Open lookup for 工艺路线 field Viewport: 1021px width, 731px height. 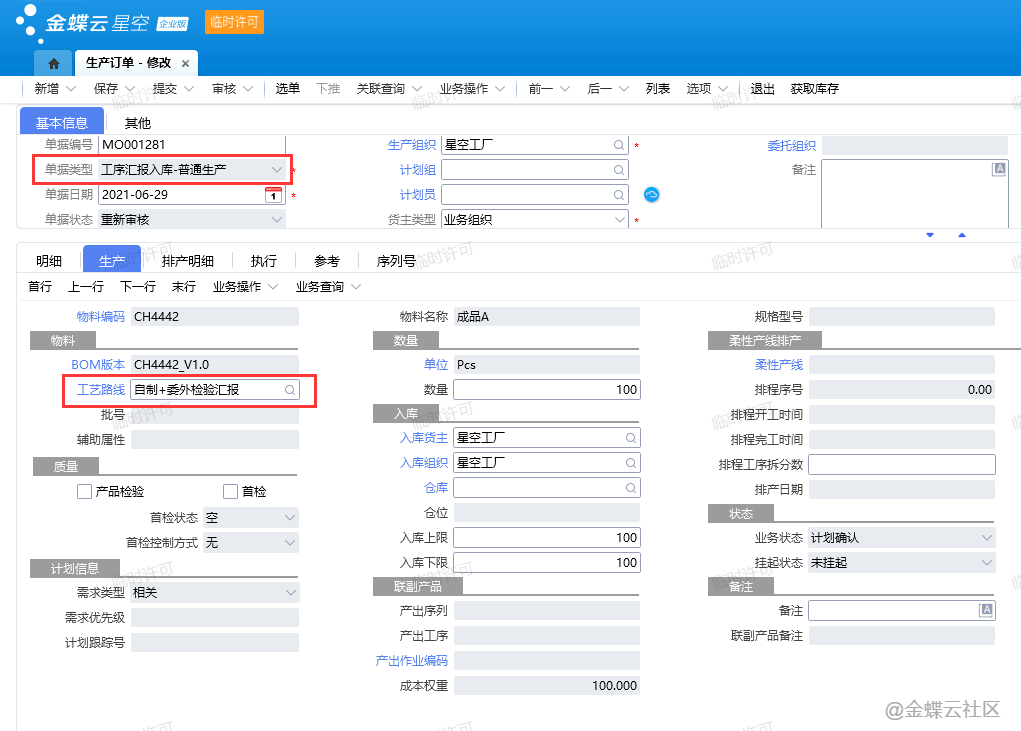[x=290, y=390]
